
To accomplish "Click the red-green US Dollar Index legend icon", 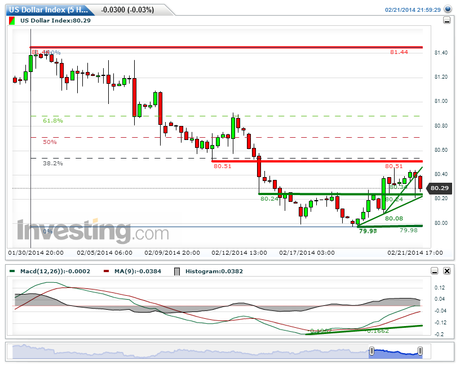I will (12, 21).
